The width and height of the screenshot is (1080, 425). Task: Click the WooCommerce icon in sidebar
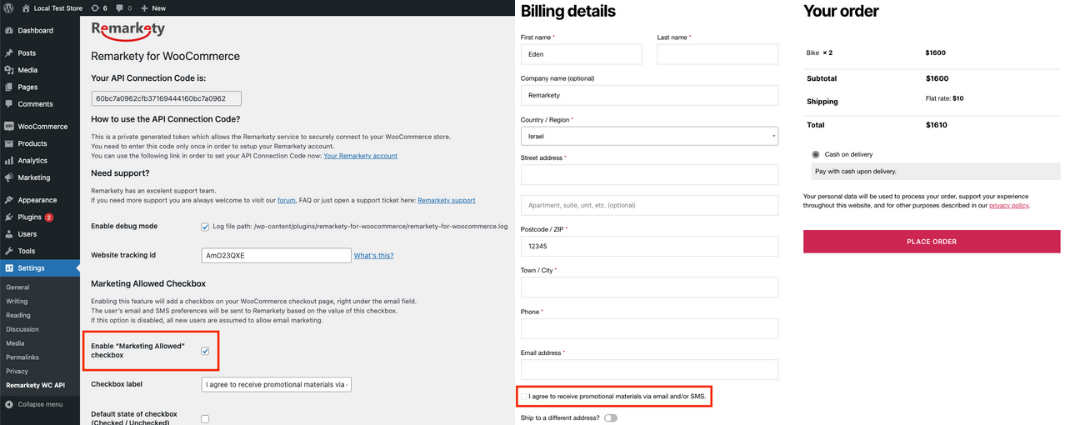click(x=9, y=127)
